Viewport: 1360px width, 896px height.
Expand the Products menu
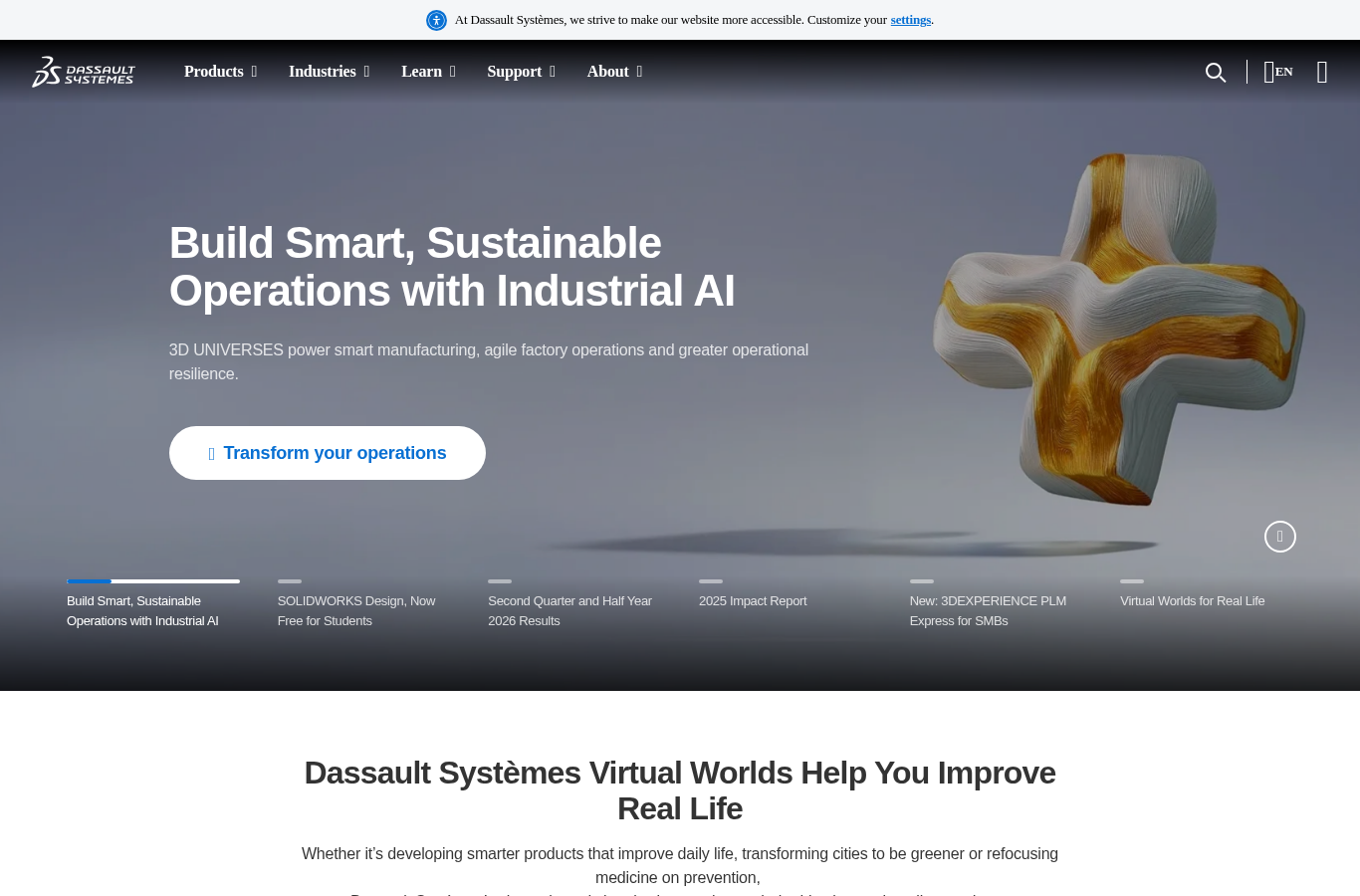point(220,72)
